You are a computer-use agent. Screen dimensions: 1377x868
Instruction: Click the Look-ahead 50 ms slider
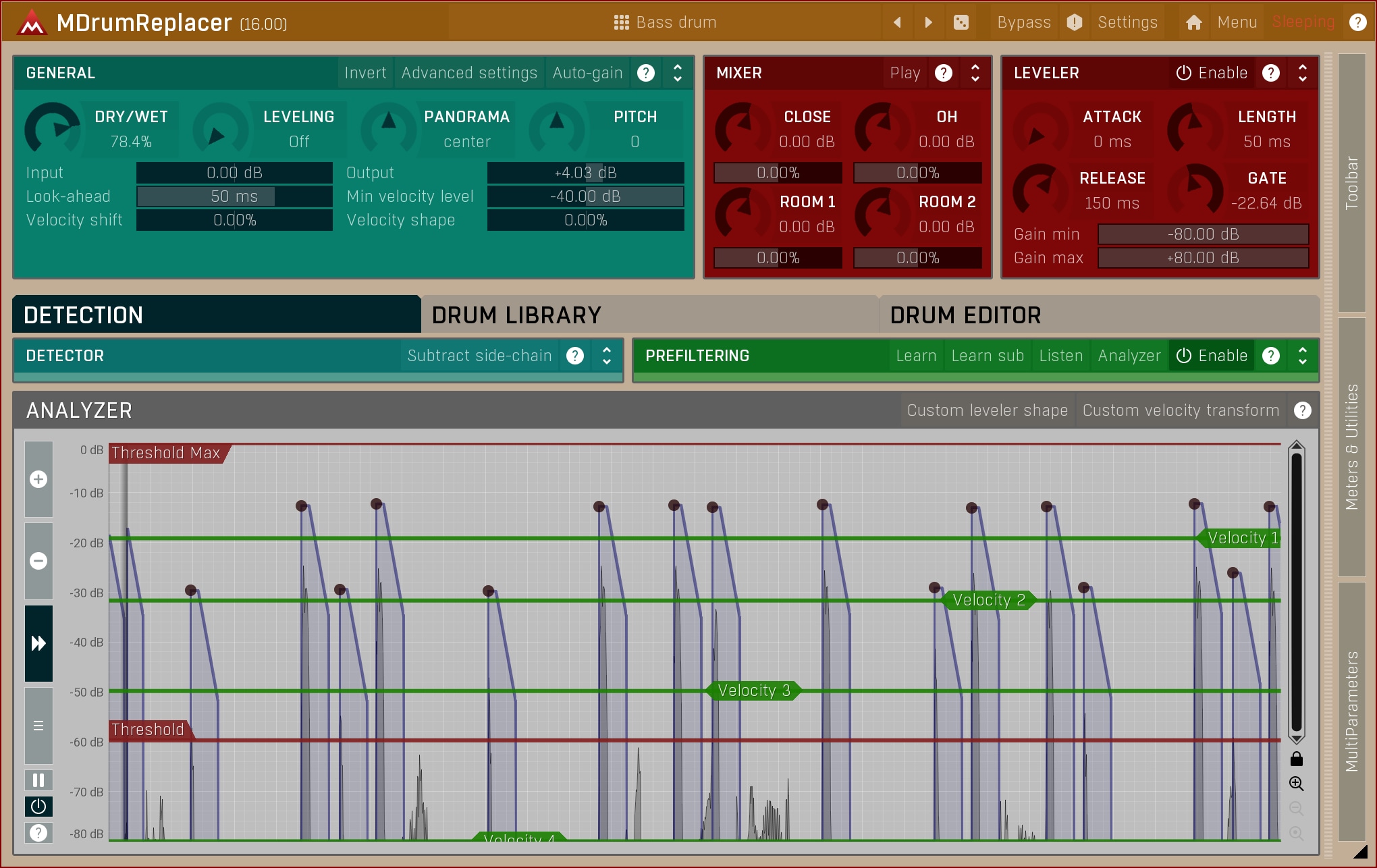click(234, 196)
